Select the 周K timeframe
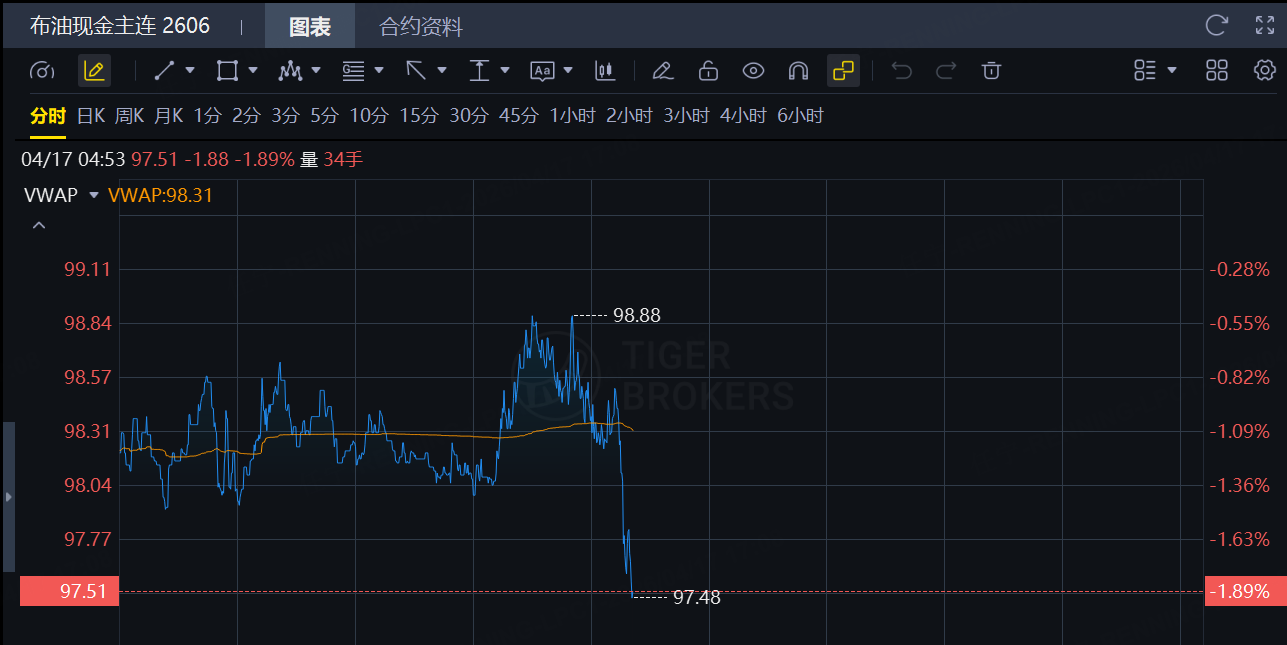The height and width of the screenshot is (645, 1287). [129, 116]
